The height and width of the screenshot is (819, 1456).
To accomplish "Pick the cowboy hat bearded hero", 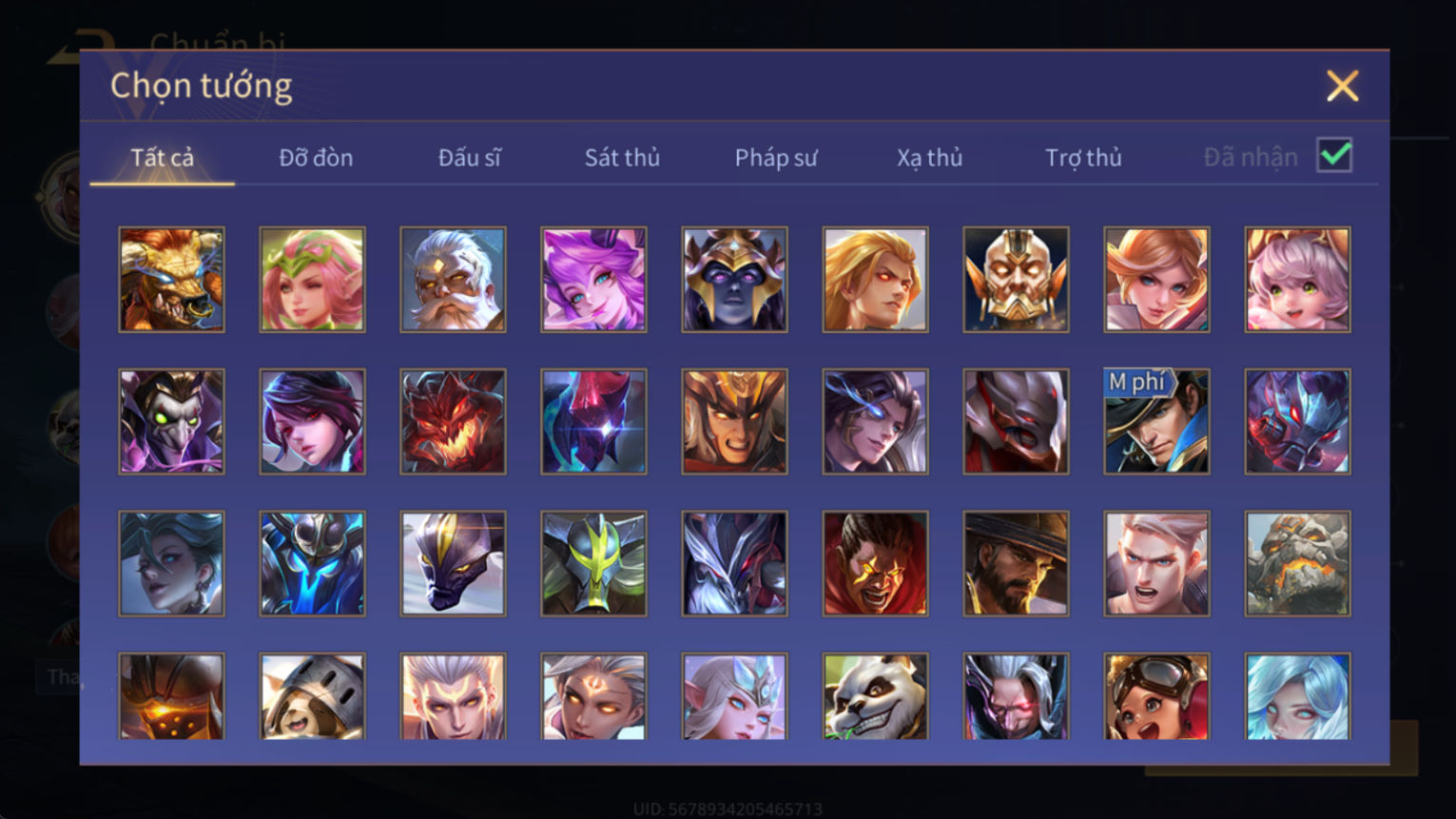I will tap(1016, 564).
